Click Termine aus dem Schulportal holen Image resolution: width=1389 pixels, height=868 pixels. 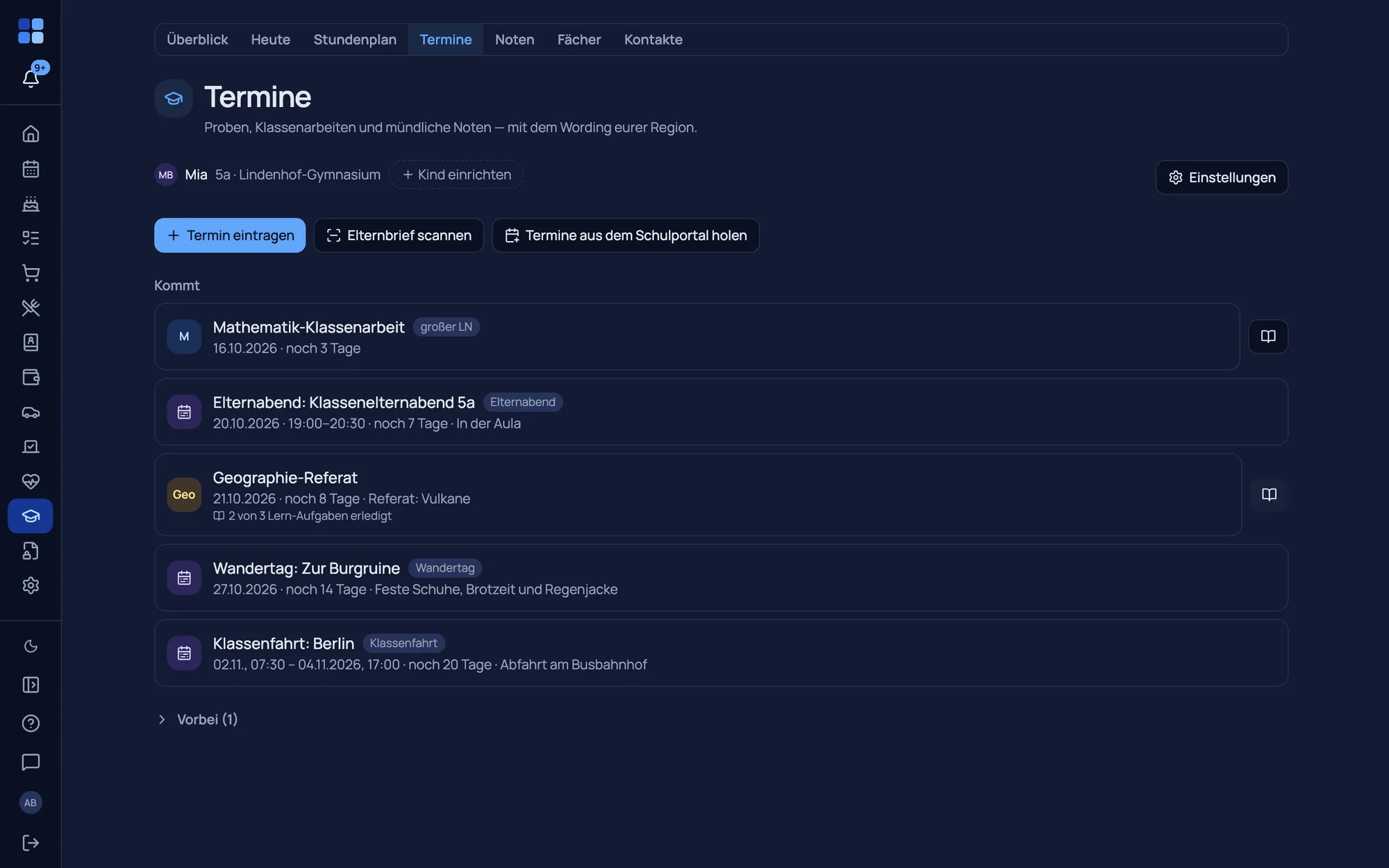point(626,235)
